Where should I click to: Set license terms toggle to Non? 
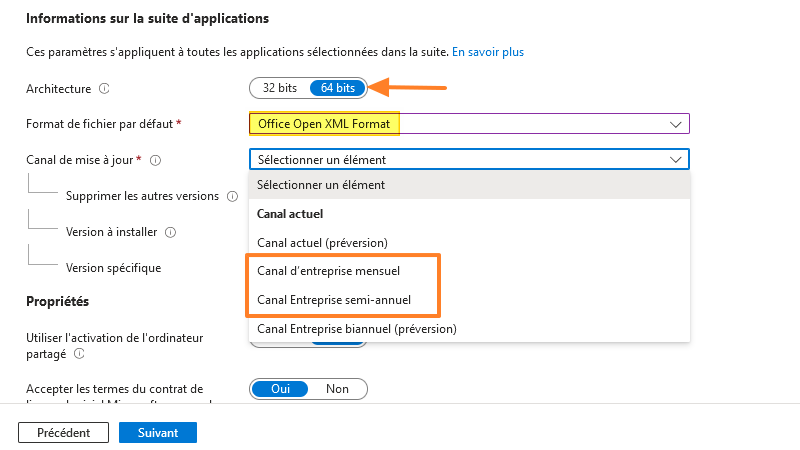pos(337,389)
